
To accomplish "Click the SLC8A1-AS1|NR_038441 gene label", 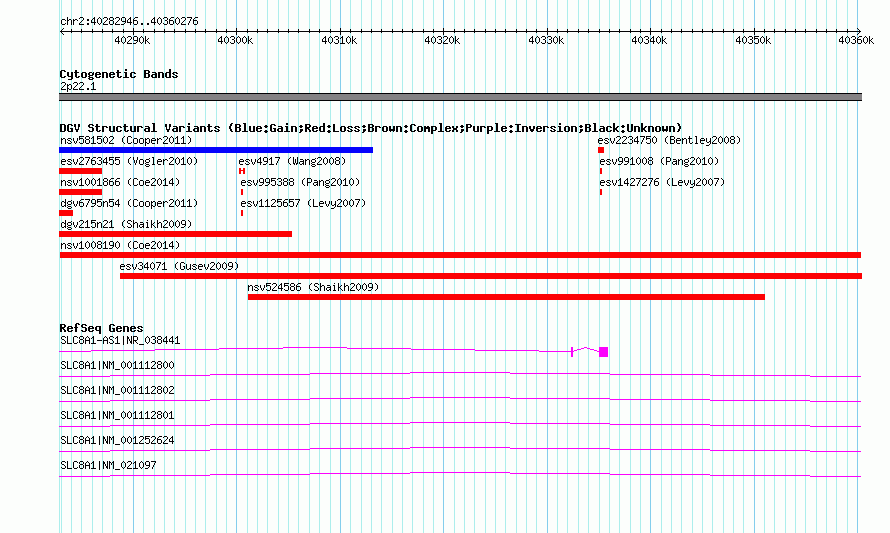I will tap(120, 341).
